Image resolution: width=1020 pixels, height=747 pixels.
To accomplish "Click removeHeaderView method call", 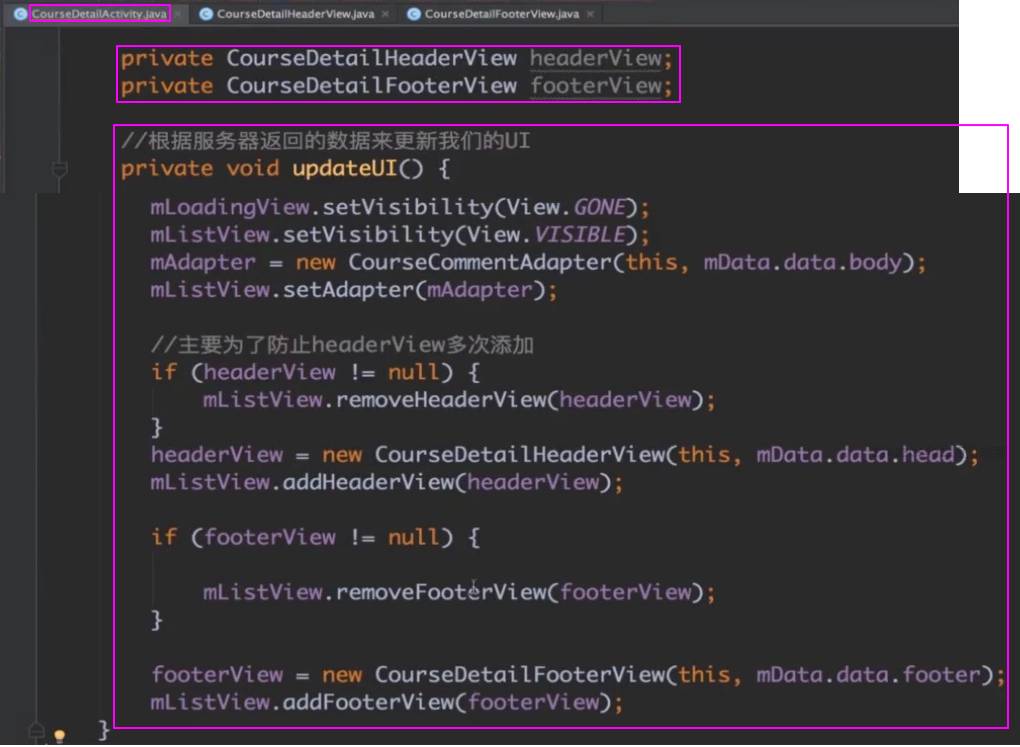I will [446, 400].
